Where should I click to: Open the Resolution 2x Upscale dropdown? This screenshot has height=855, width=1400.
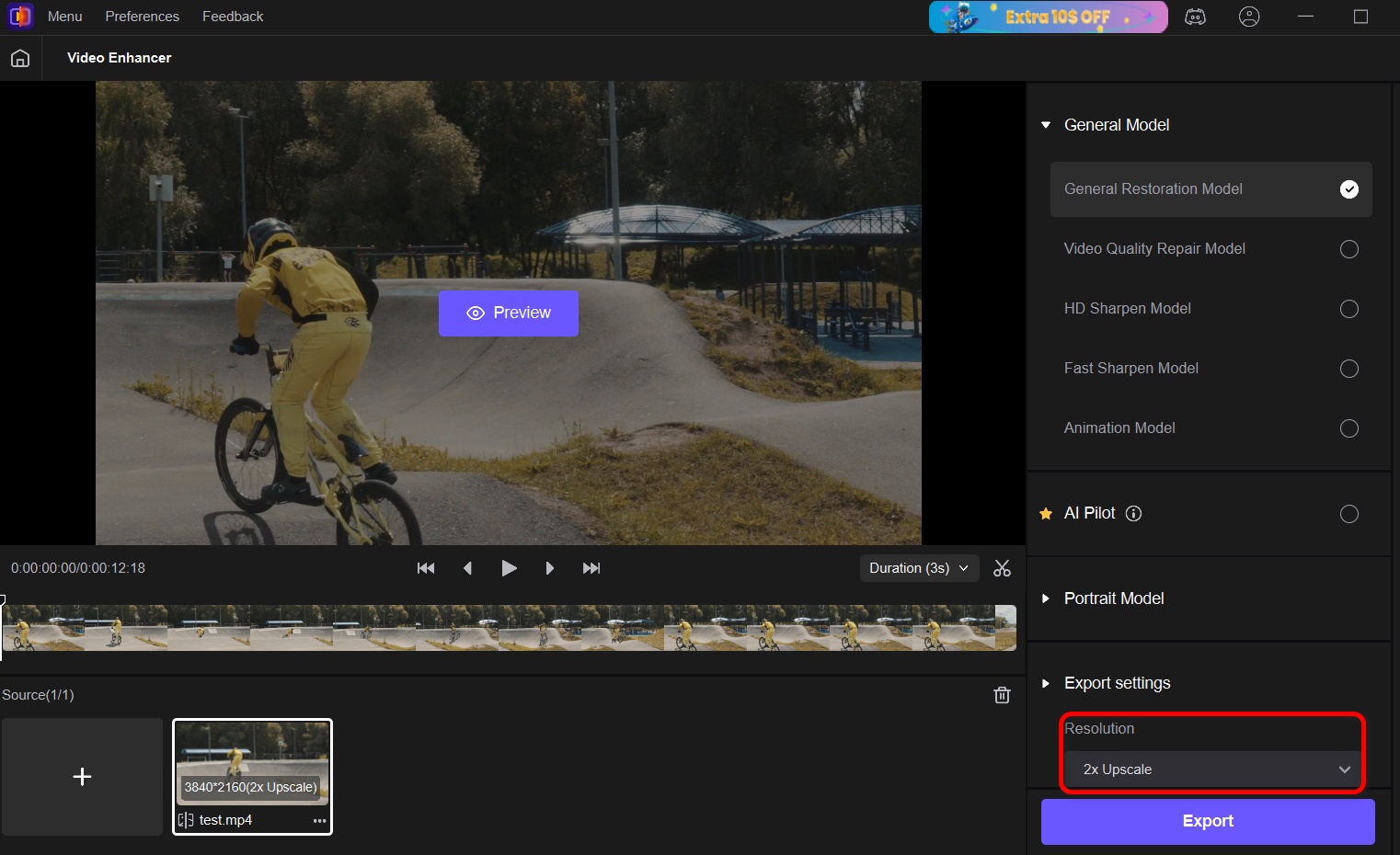pyautogui.click(x=1212, y=769)
